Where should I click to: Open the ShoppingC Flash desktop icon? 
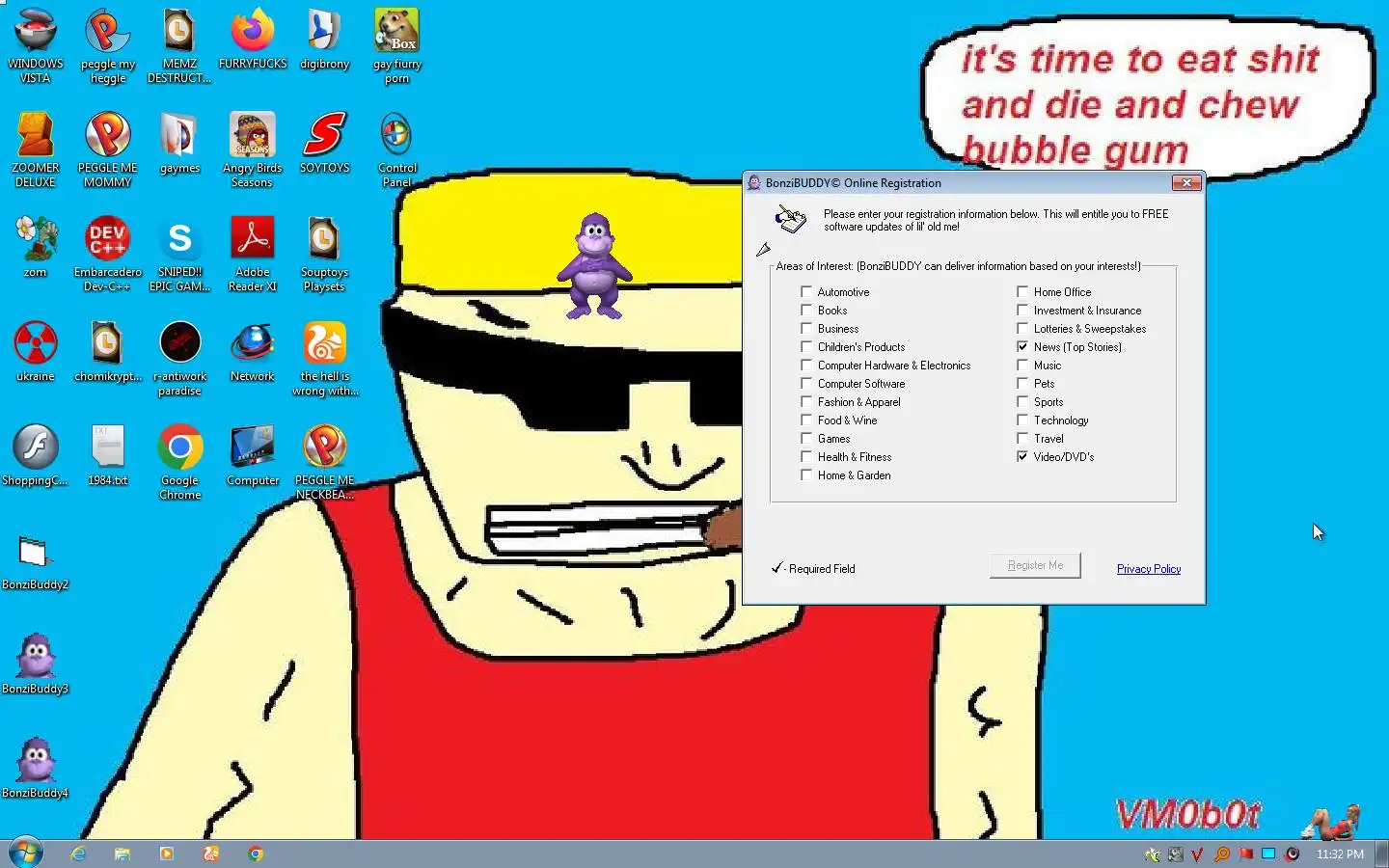[x=35, y=455]
